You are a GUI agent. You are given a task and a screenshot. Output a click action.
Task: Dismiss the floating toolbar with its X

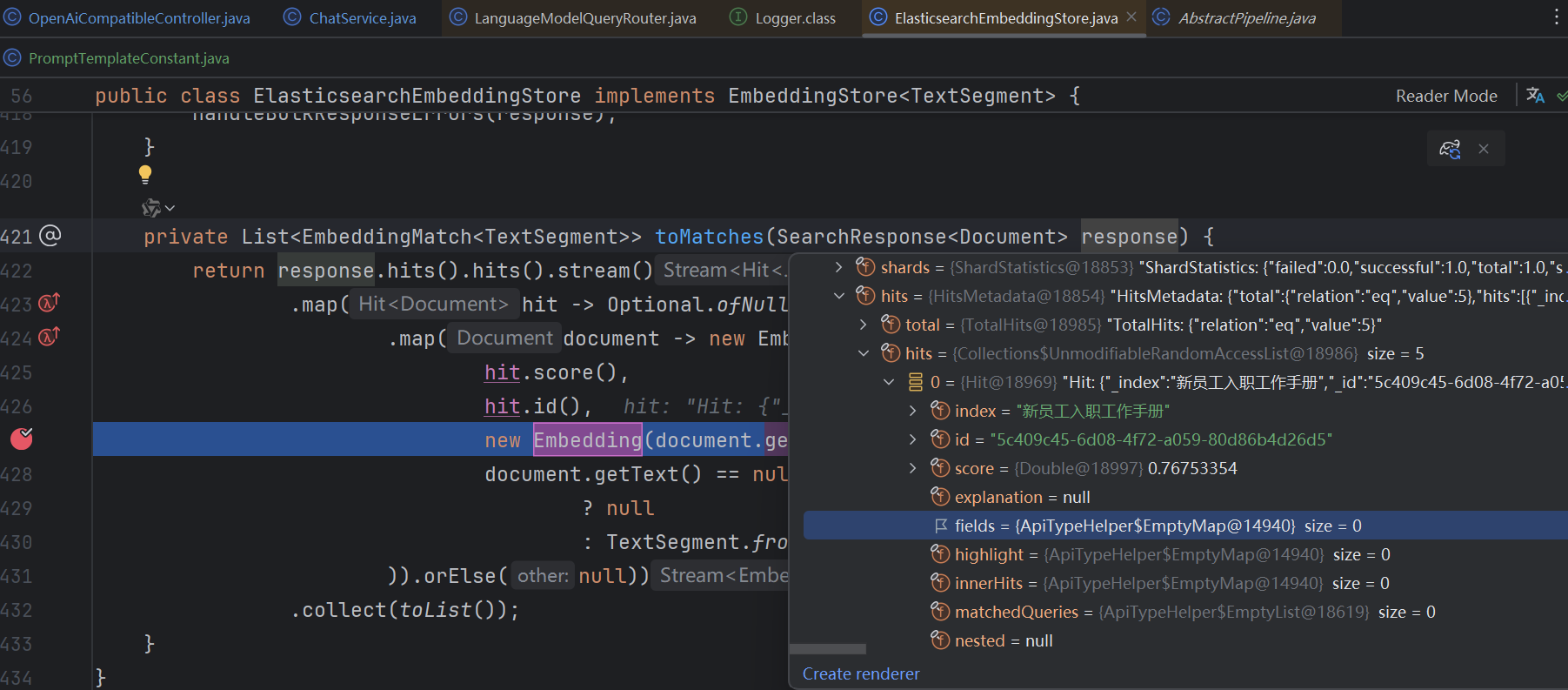(x=1484, y=149)
